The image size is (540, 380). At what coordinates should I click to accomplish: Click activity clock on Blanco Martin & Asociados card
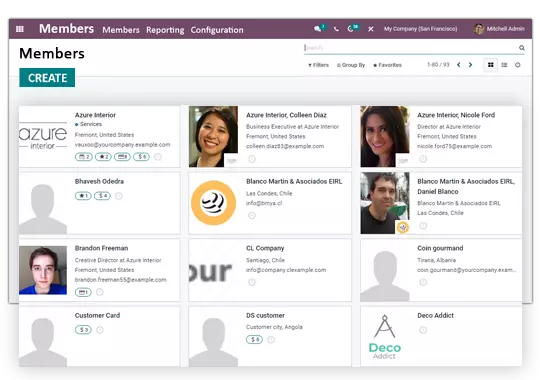[252, 216]
